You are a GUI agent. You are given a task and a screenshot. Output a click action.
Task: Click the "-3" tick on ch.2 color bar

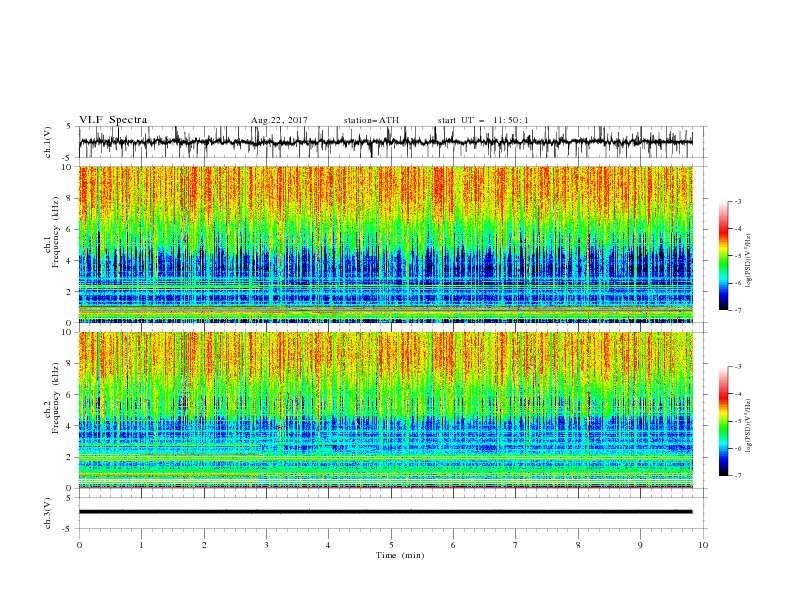click(x=738, y=367)
